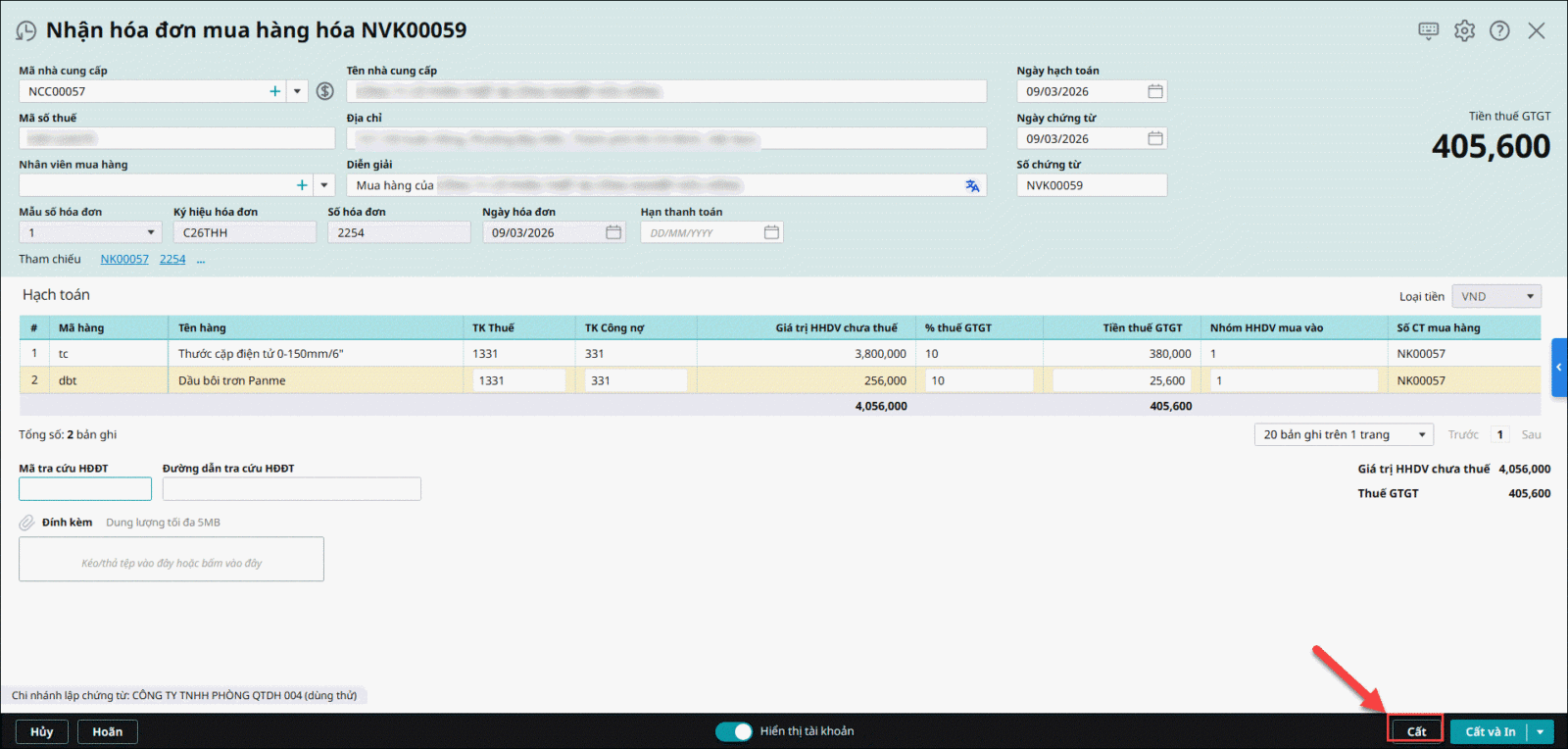The image size is (1568, 749).
Task: Expand the blue side panel handle
Action: click(1559, 368)
